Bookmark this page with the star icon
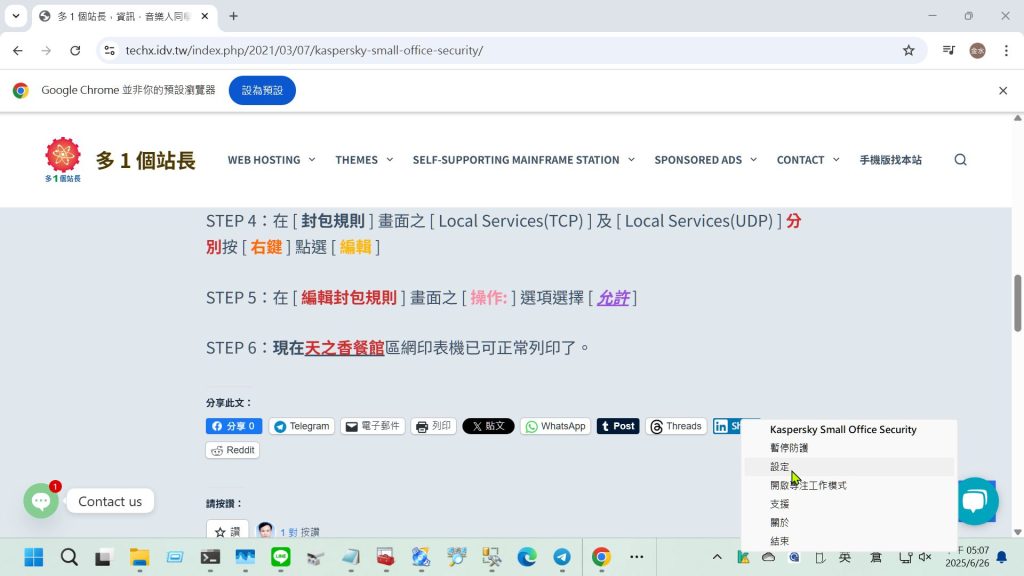This screenshot has width=1024, height=576. click(908, 50)
